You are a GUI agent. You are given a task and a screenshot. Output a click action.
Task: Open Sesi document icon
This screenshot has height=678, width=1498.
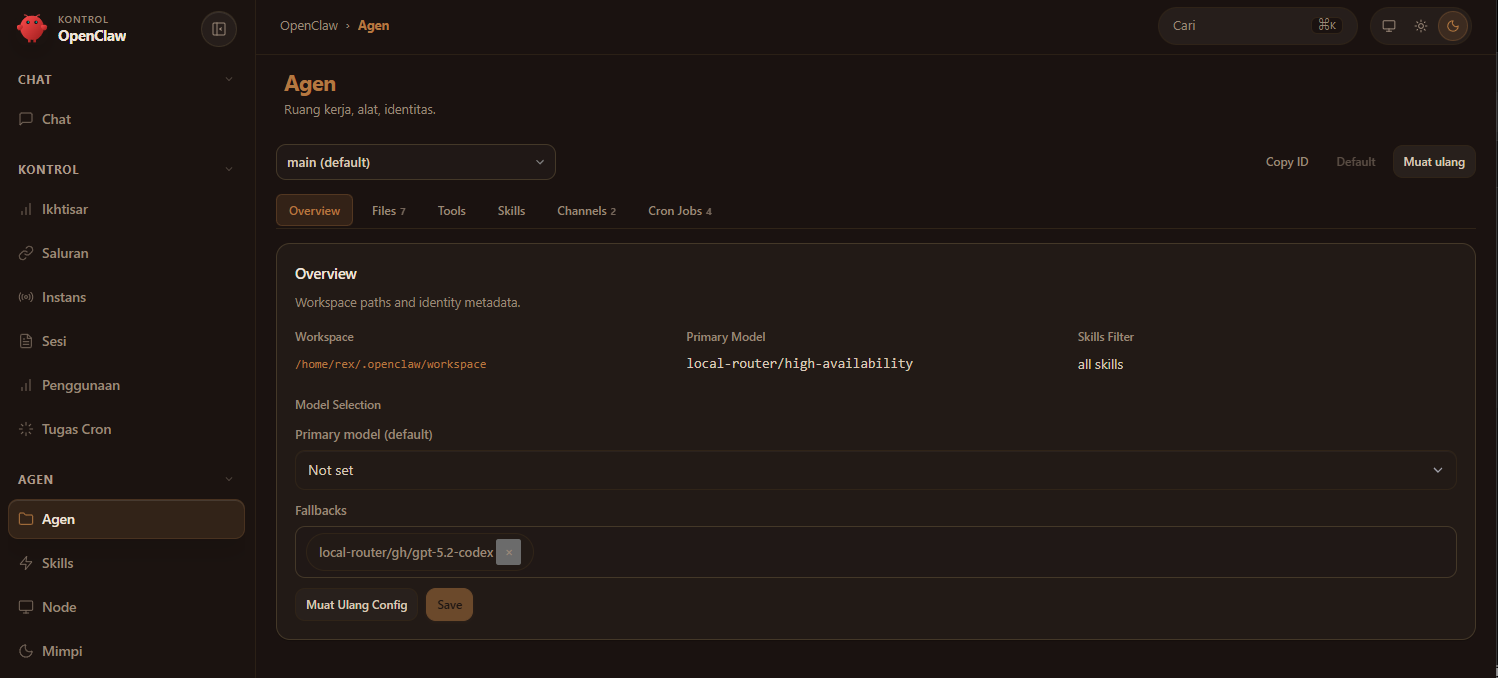(26, 341)
